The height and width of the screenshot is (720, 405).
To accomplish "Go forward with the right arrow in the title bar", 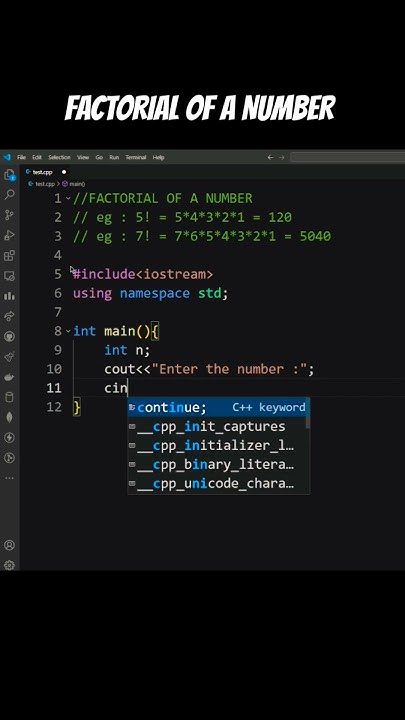I will point(281,157).
